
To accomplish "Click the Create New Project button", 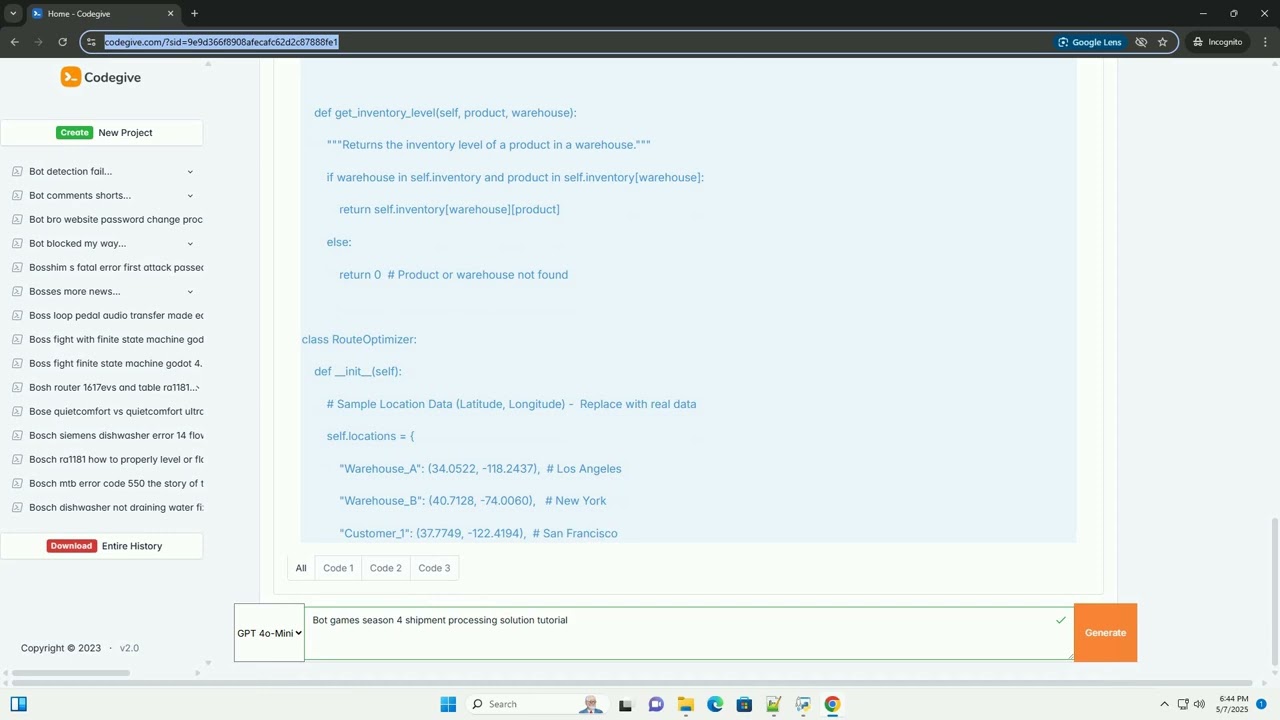I will pos(102,132).
